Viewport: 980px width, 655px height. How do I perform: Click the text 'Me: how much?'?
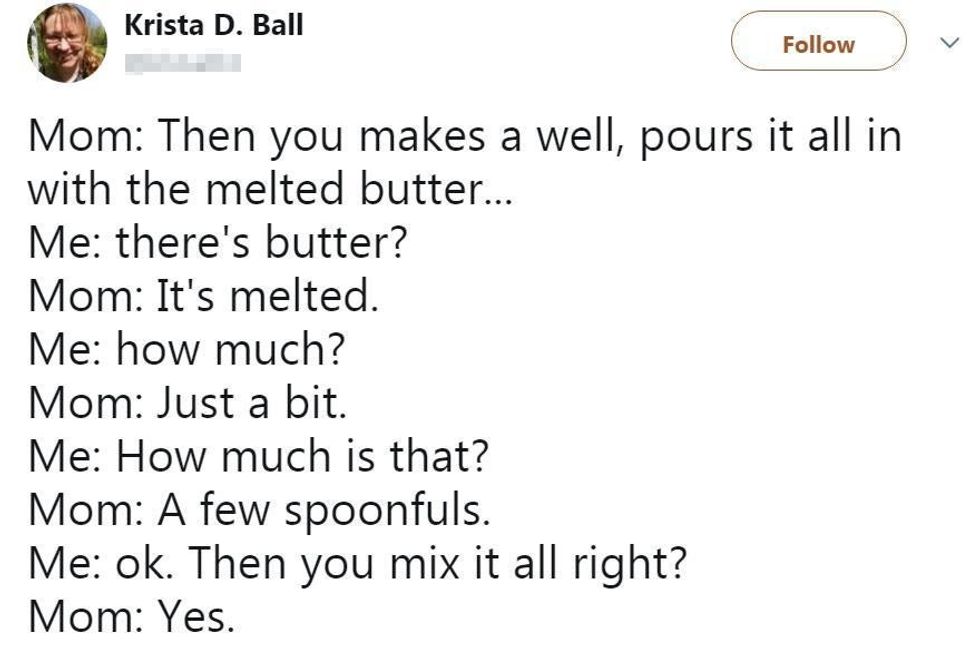coord(187,350)
